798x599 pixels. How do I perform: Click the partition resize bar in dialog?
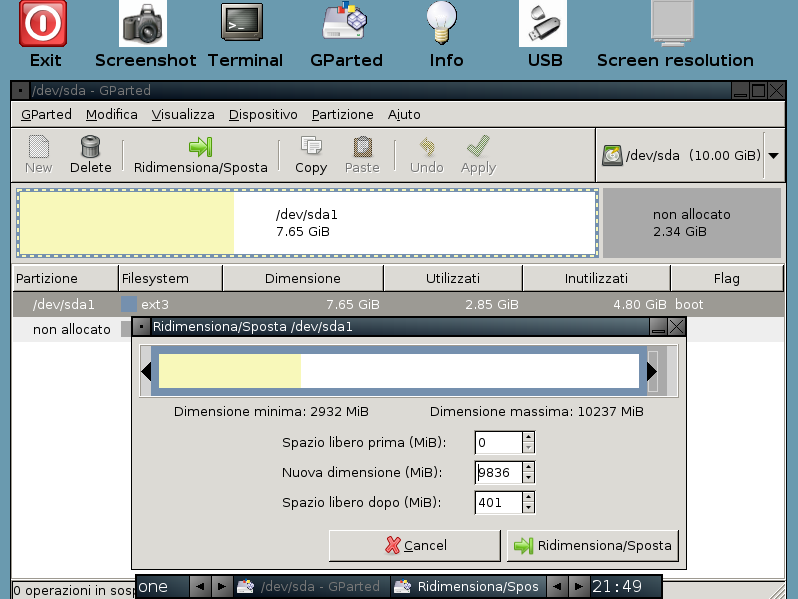(399, 371)
